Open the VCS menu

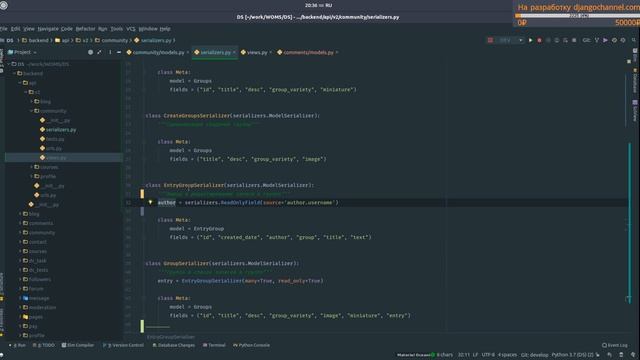131,29
